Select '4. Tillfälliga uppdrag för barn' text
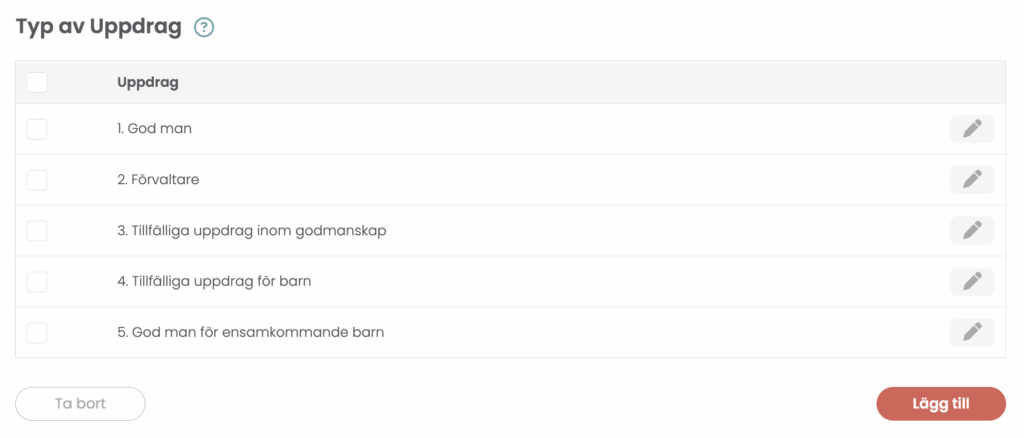 (214, 281)
